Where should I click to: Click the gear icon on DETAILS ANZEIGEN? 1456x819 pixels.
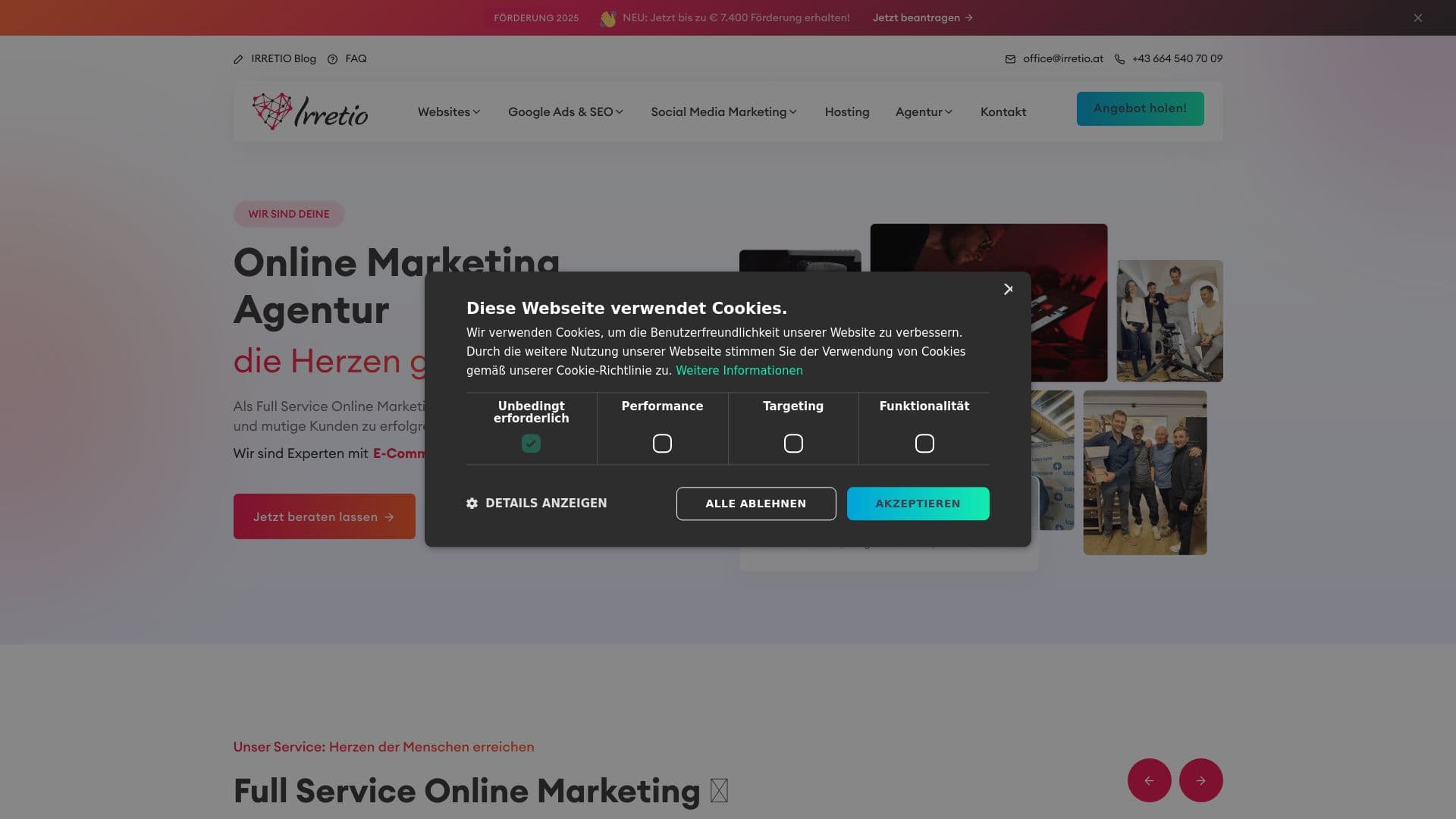(472, 503)
